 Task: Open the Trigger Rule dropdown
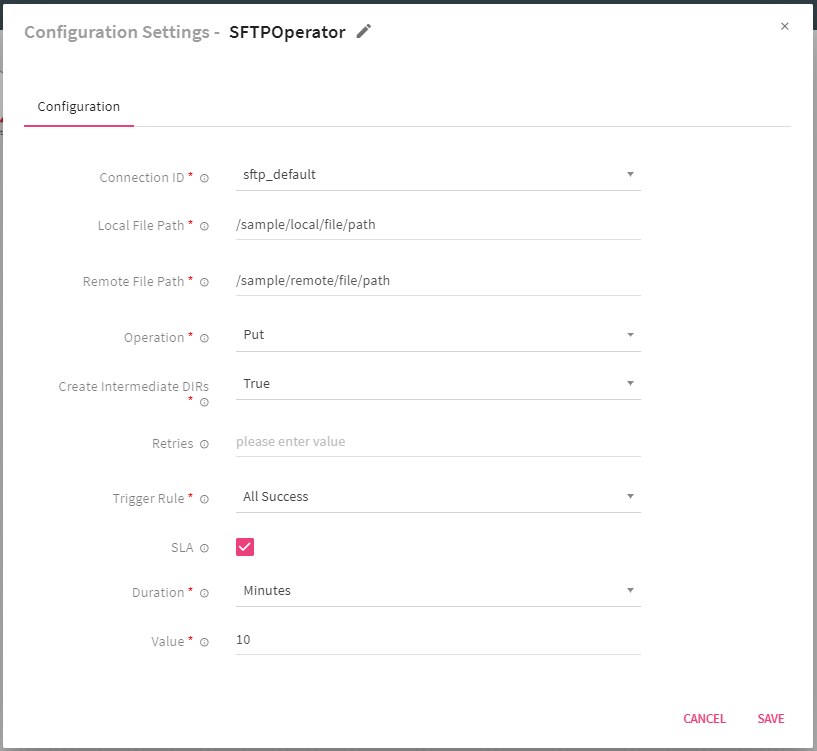(x=437, y=497)
